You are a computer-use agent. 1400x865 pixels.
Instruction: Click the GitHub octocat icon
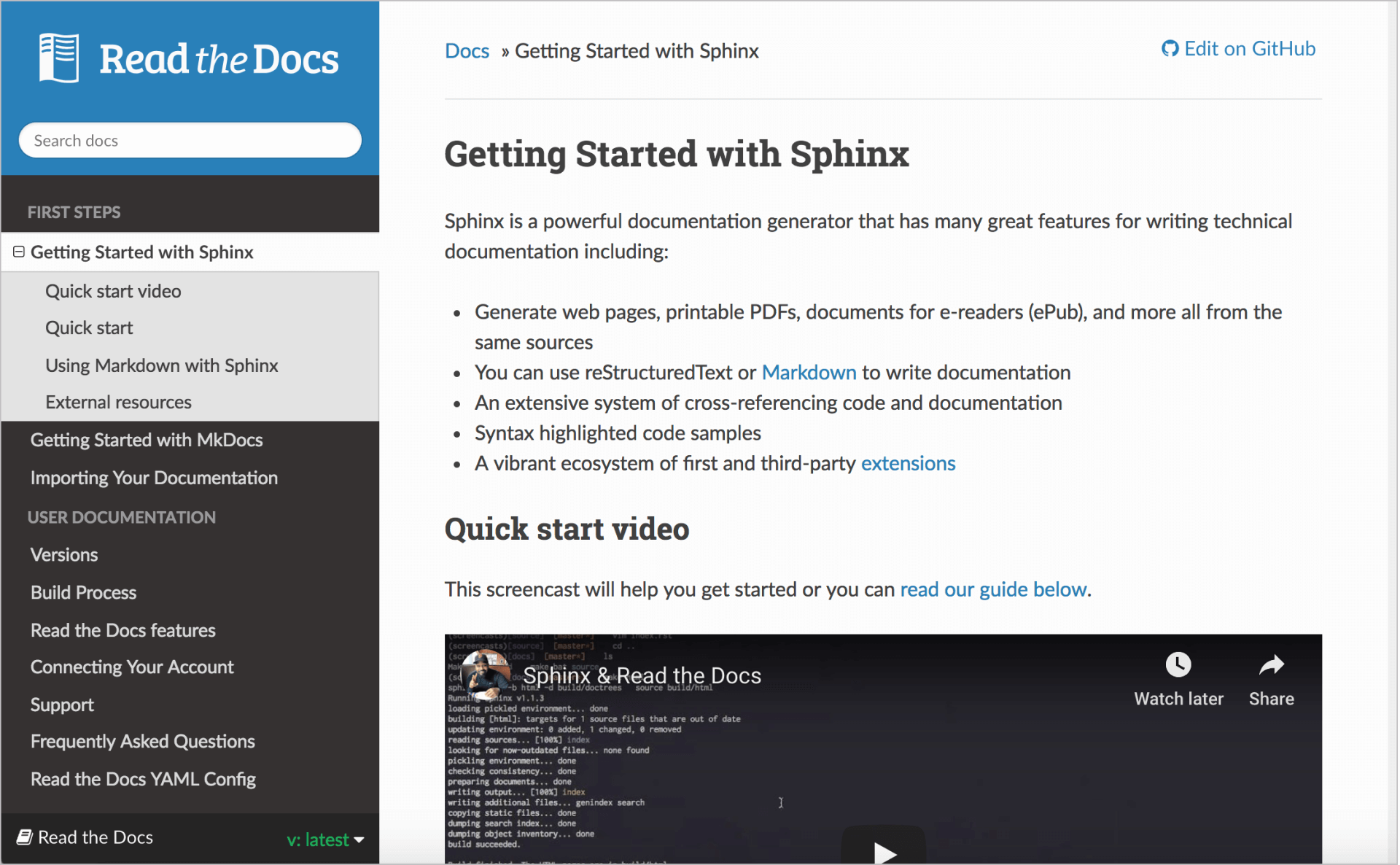coord(1170,49)
